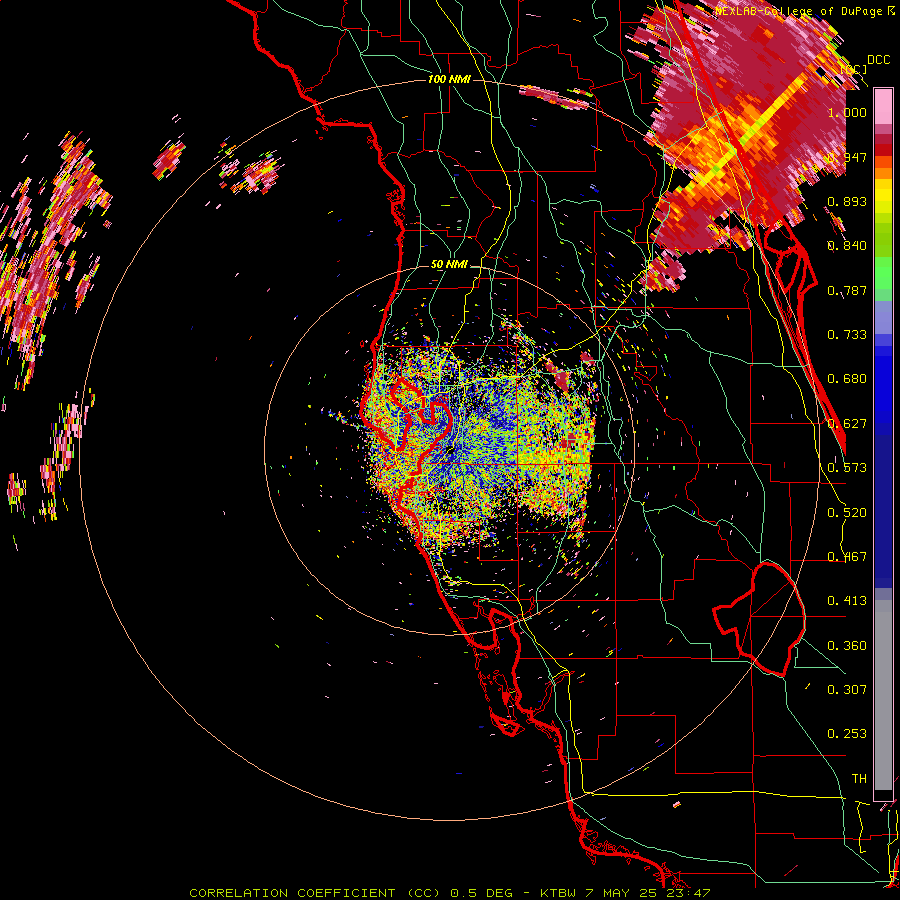This screenshot has width=900, height=900.
Task: Click the '100 NMI' range ring label
Action: tap(449, 79)
